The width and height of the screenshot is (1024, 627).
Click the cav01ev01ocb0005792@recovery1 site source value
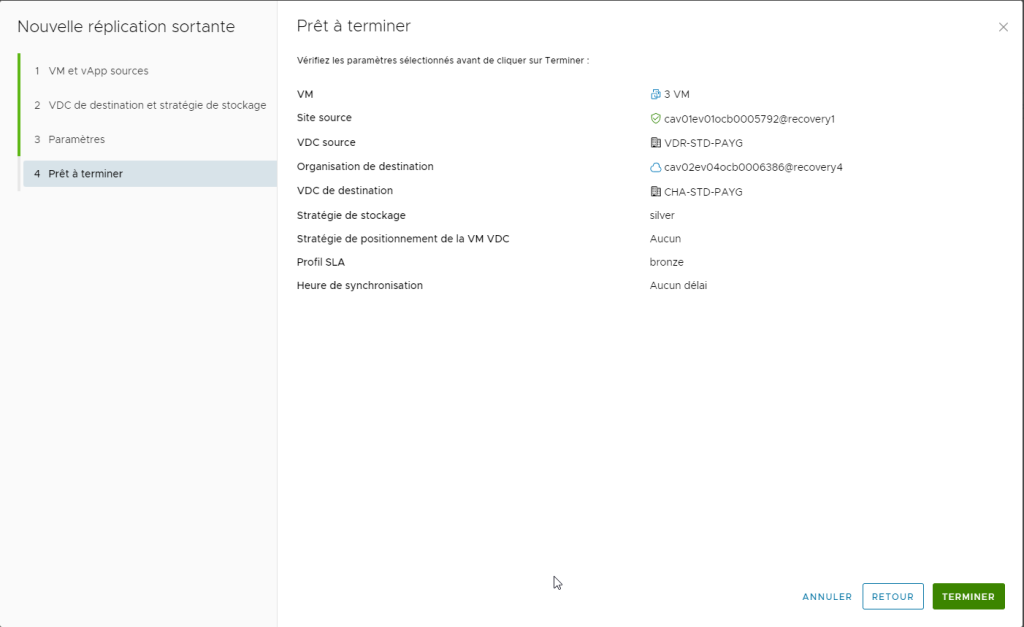749,119
